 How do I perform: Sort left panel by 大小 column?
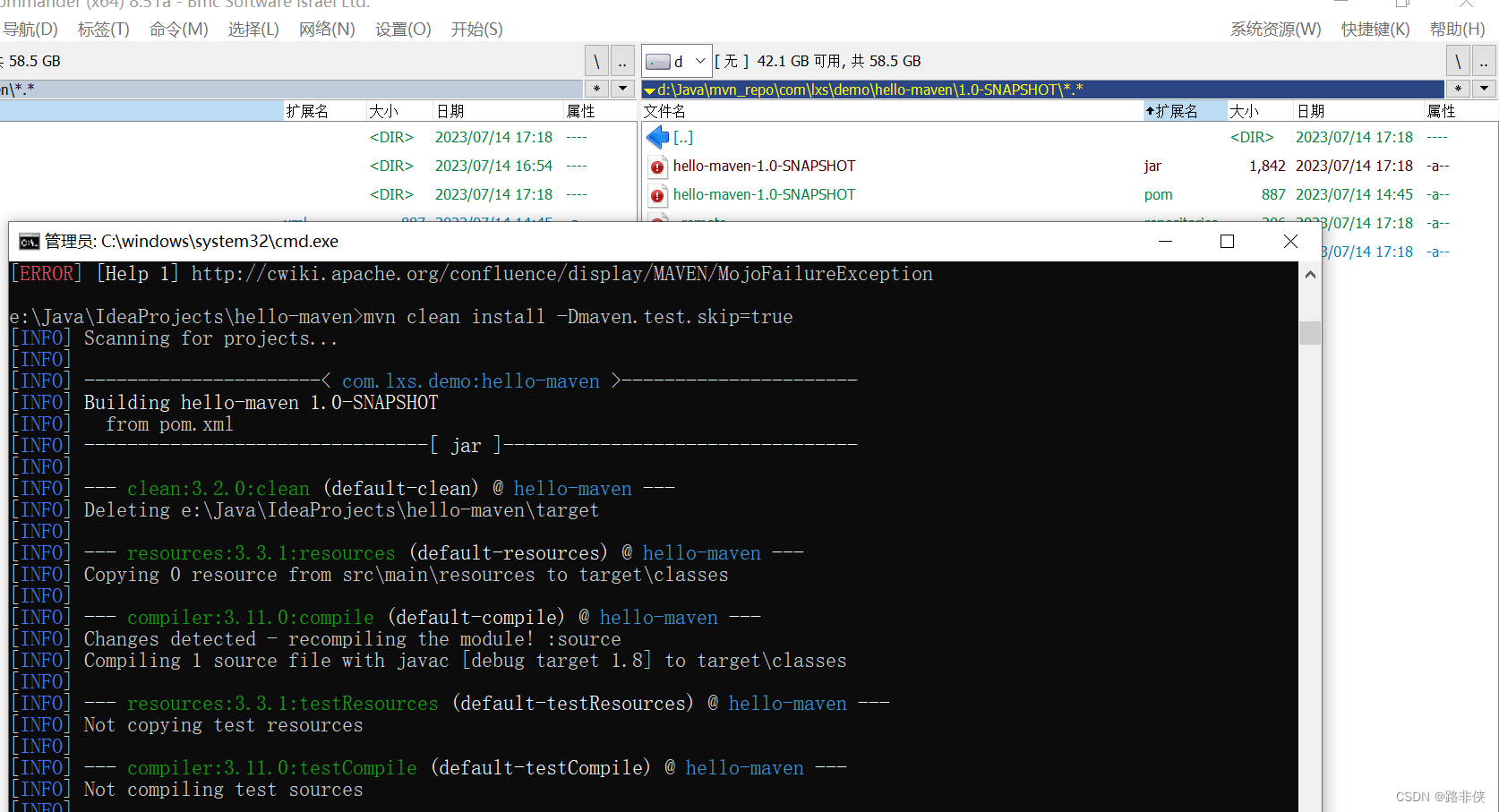point(399,111)
